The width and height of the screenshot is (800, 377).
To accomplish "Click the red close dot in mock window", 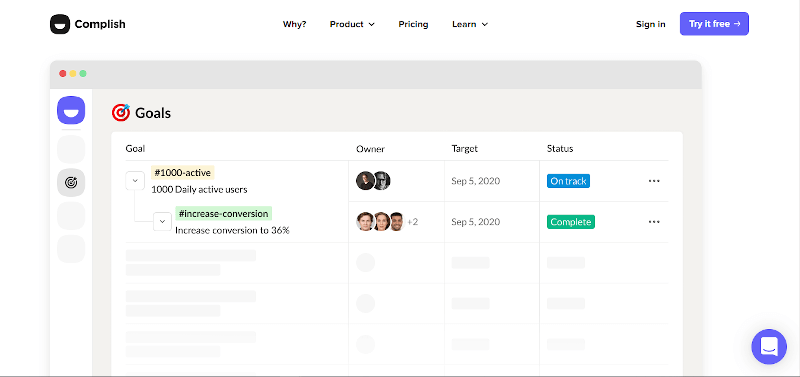I will [63, 73].
